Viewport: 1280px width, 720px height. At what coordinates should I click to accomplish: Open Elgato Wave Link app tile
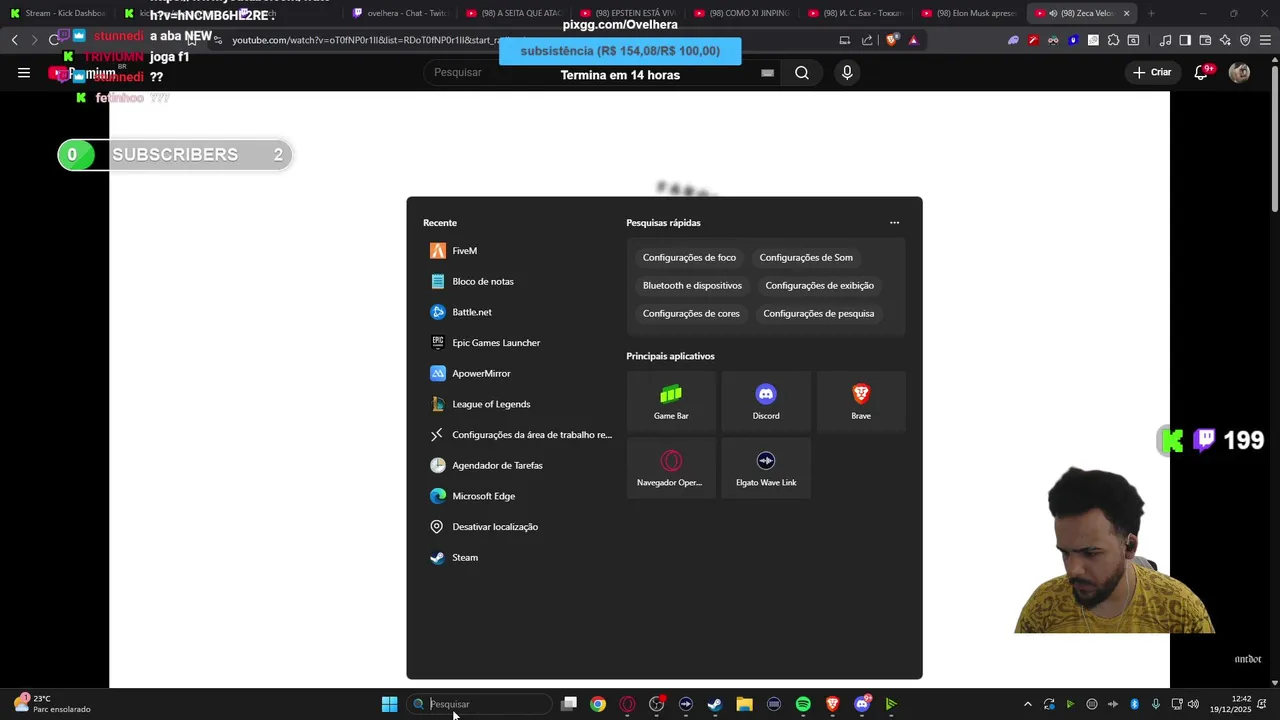[766, 469]
